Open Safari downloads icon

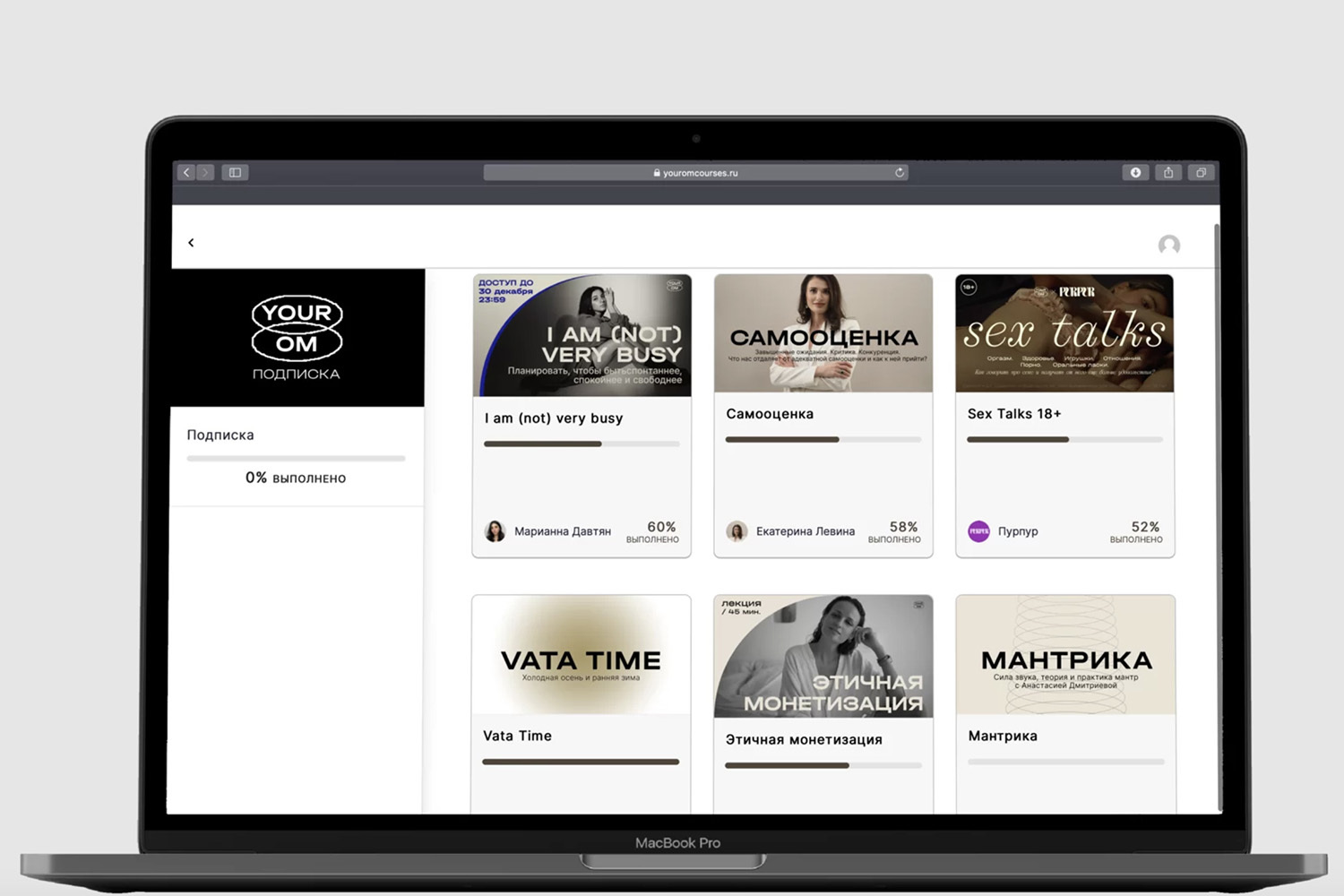coord(1135,172)
